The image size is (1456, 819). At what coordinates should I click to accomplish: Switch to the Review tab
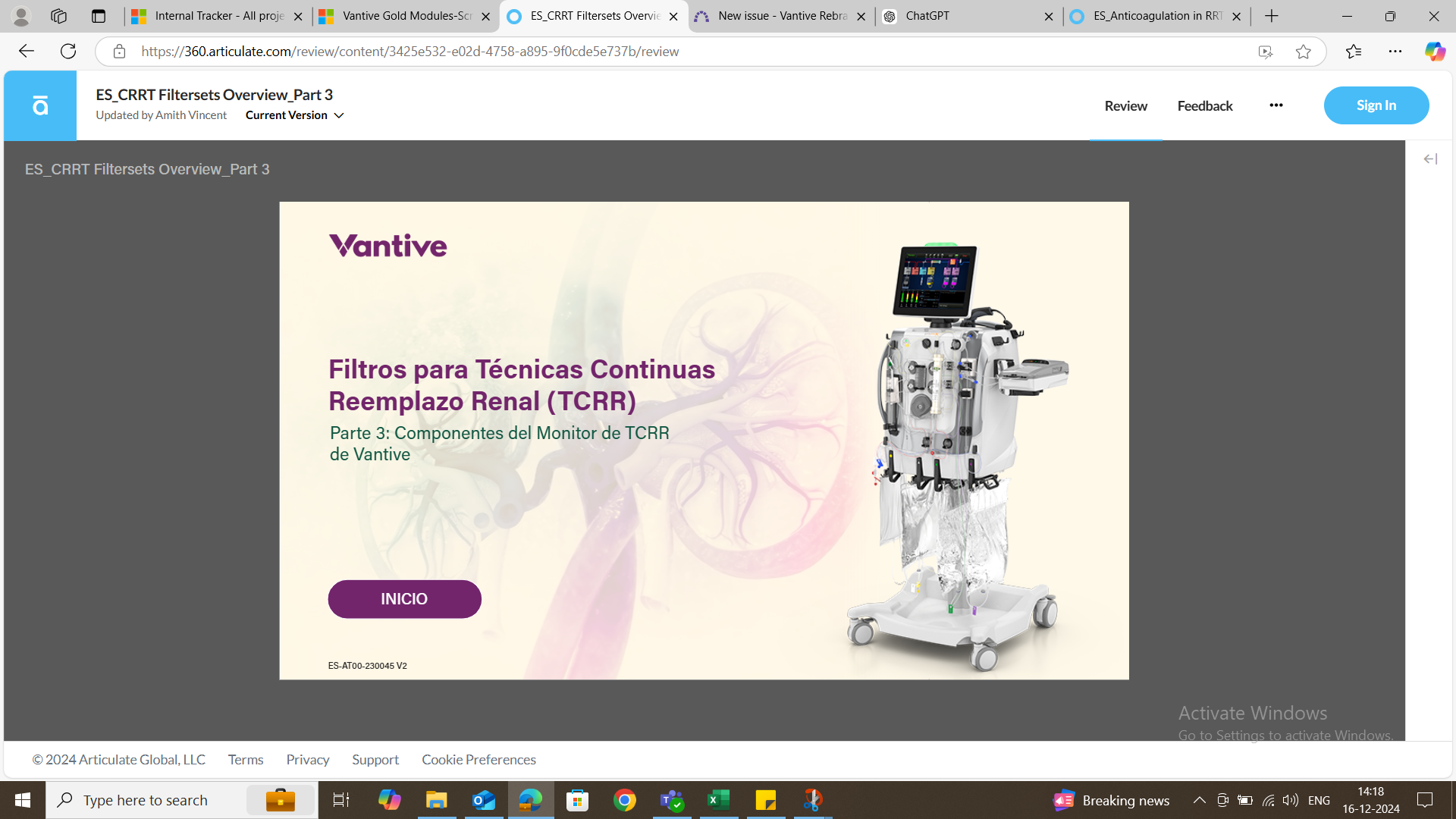tap(1125, 106)
